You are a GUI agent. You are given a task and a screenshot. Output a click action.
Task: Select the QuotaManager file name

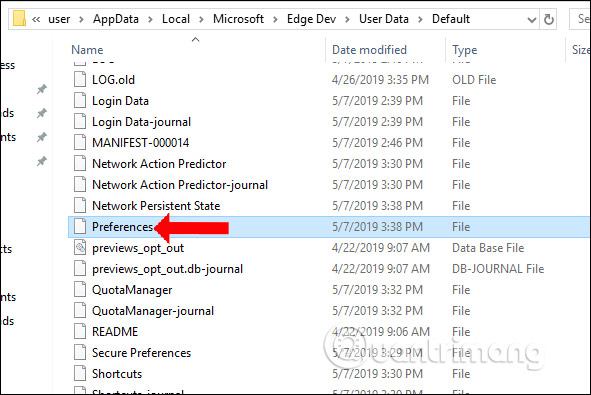pyautogui.click(x=132, y=290)
